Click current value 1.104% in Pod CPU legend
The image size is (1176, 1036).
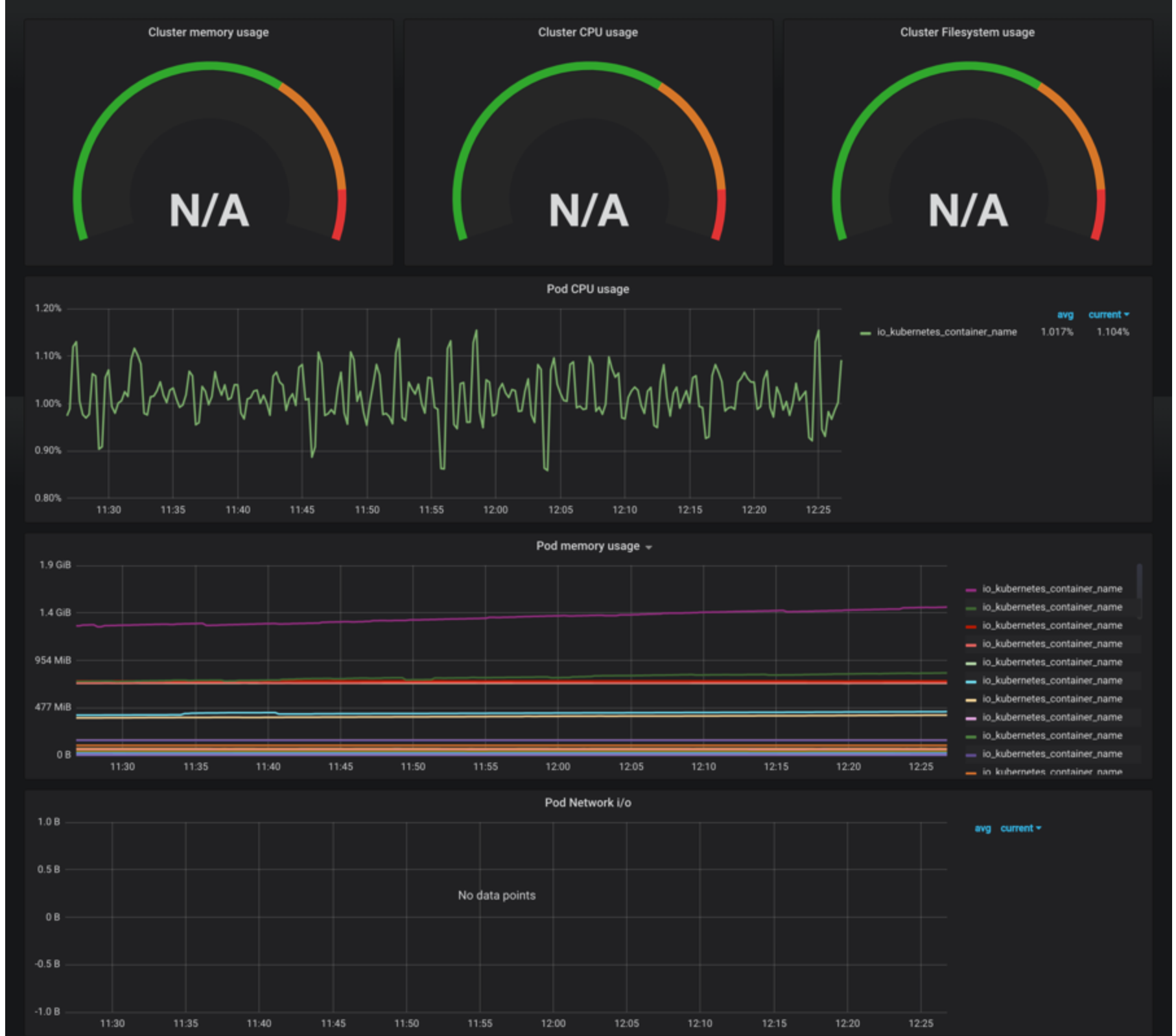click(1112, 332)
